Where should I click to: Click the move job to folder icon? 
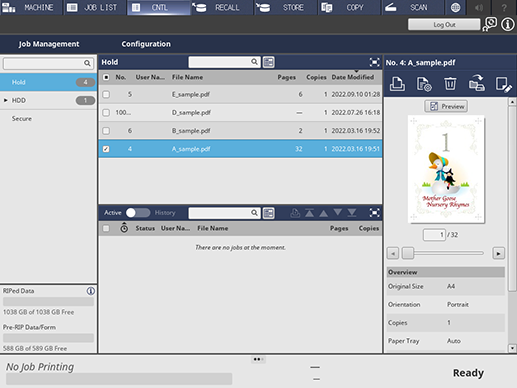point(477,83)
